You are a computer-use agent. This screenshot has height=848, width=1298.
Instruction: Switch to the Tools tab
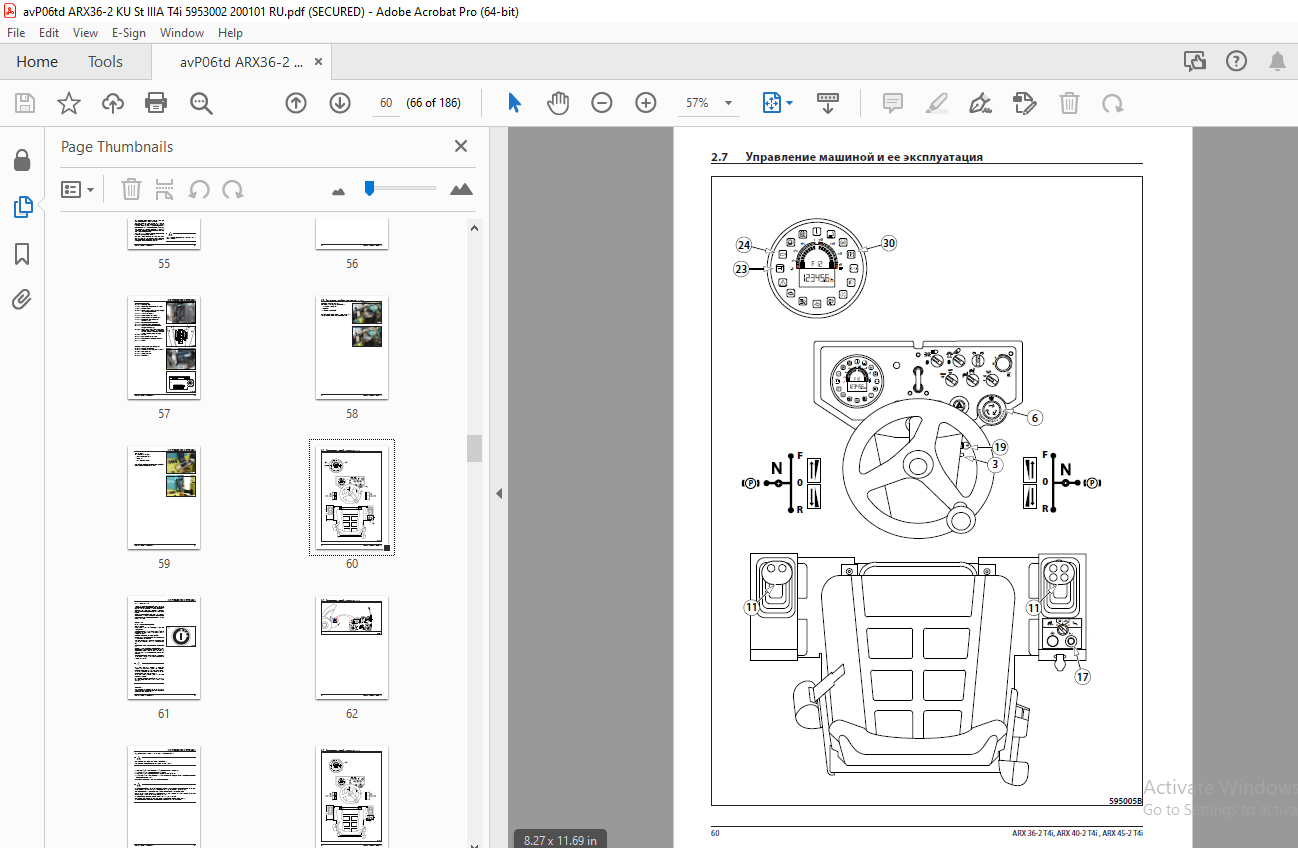pyautogui.click(x=105, y=62)
